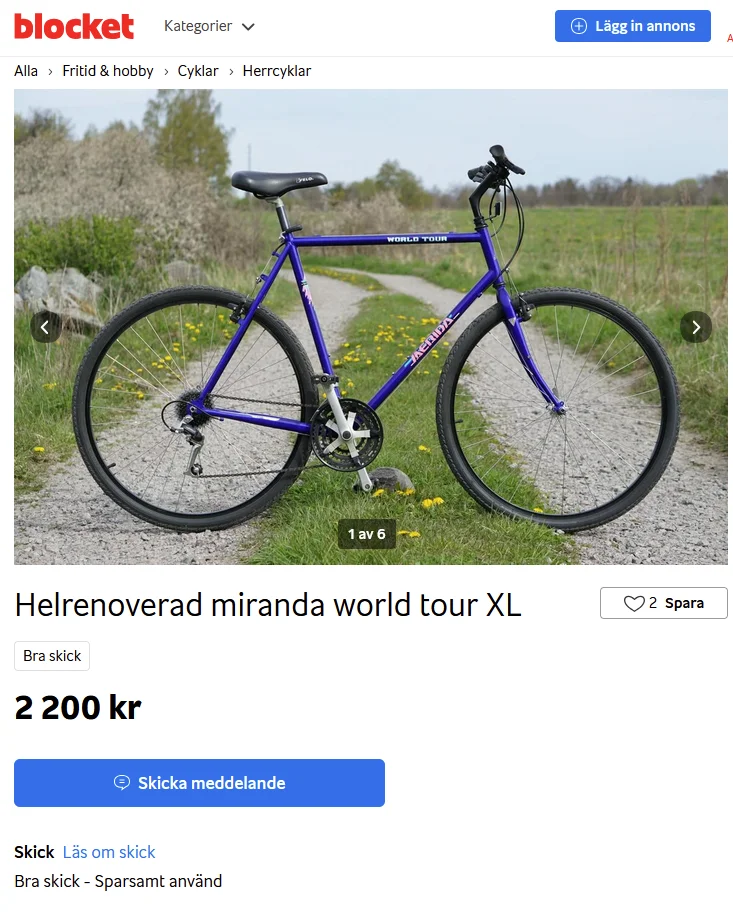Navigate to the Cyklar breadcrumb
The width and height of the screenshot is (733, 917).
point(198,71)
